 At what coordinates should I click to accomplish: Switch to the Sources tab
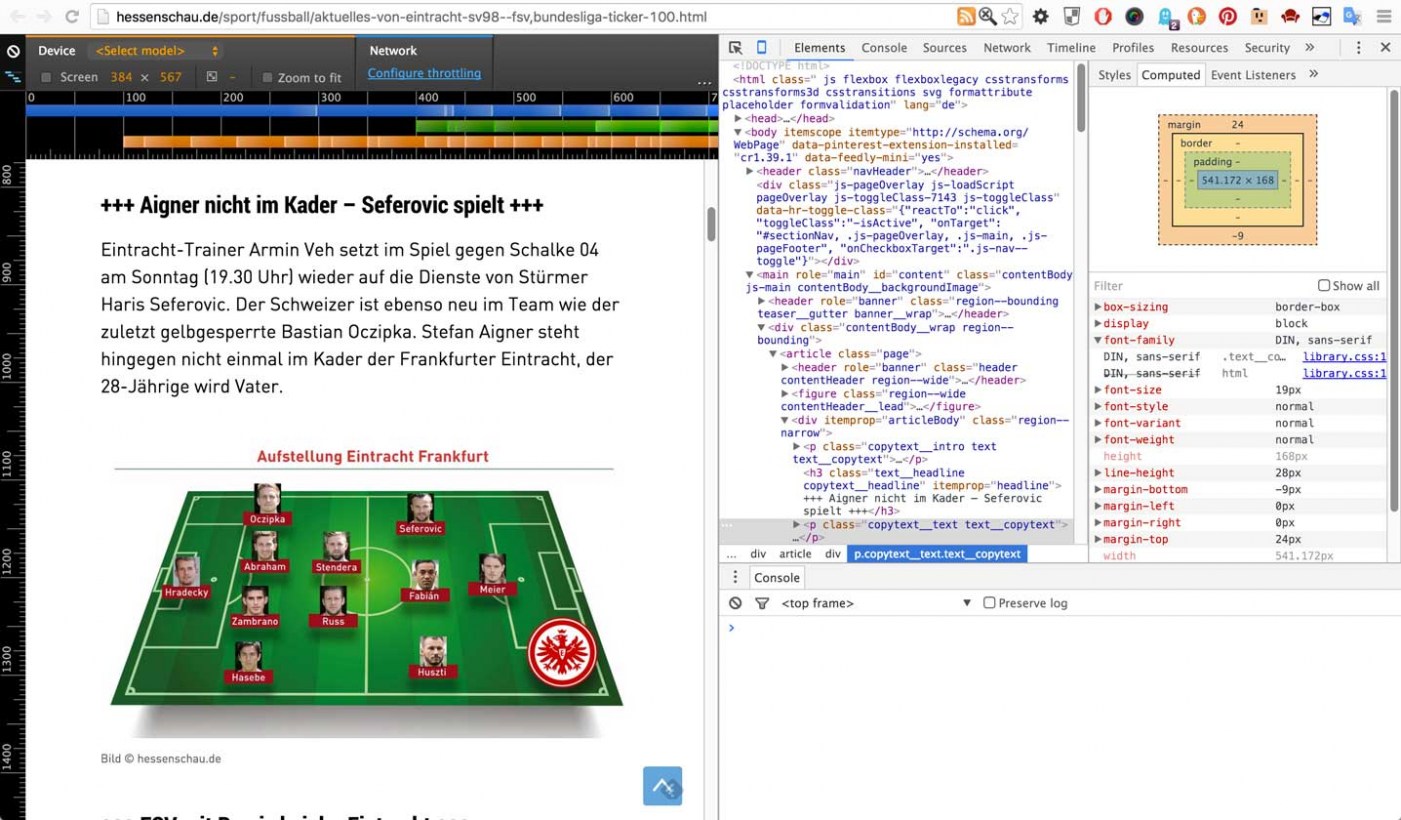tap(944, 47)
